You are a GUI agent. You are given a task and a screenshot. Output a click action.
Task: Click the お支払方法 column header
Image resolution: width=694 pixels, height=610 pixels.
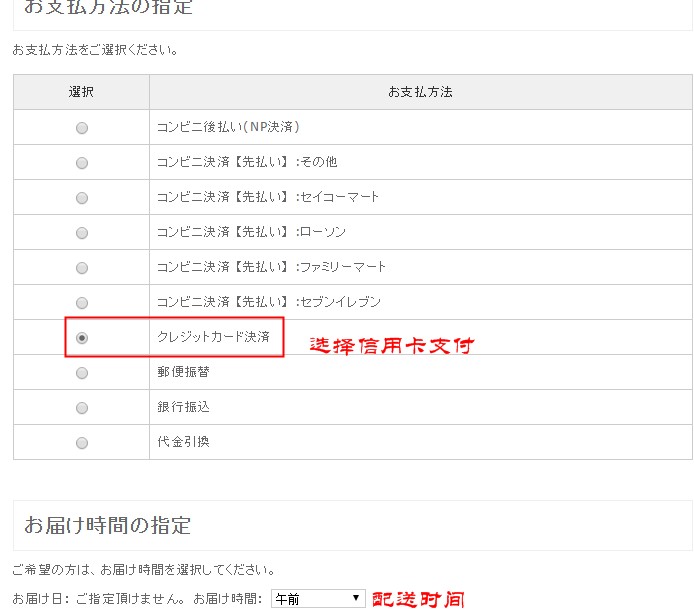420,92
